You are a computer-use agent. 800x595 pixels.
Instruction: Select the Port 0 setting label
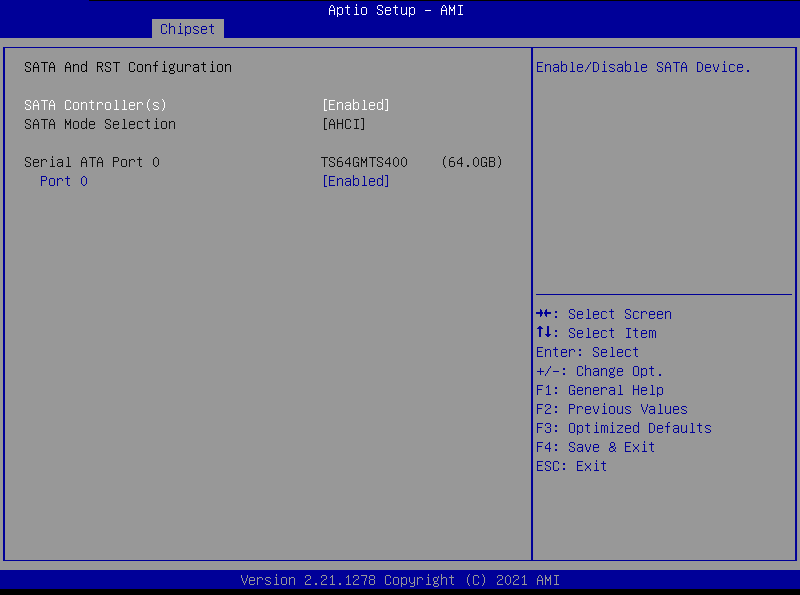click(64, 181)
